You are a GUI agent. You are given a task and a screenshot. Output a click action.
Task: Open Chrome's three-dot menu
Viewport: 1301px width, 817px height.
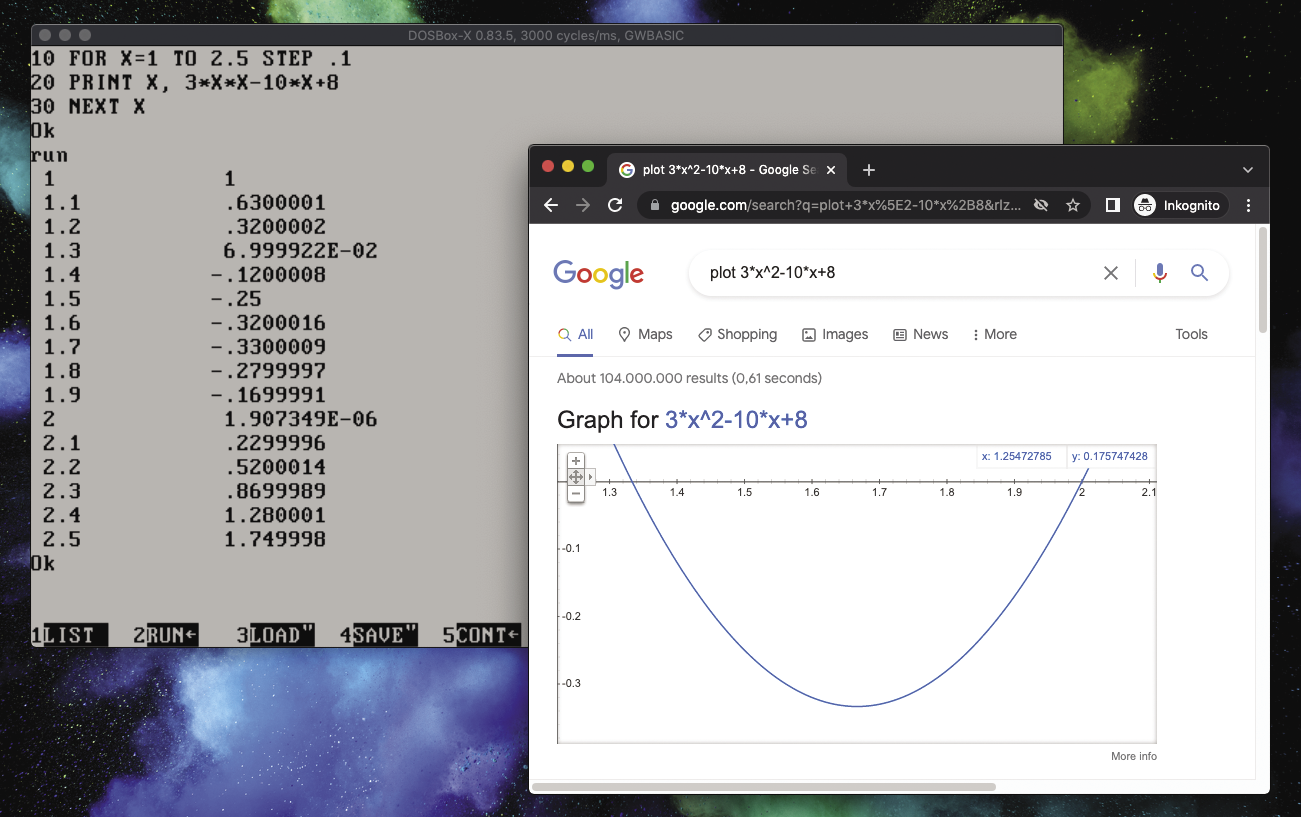[1248, 205]
